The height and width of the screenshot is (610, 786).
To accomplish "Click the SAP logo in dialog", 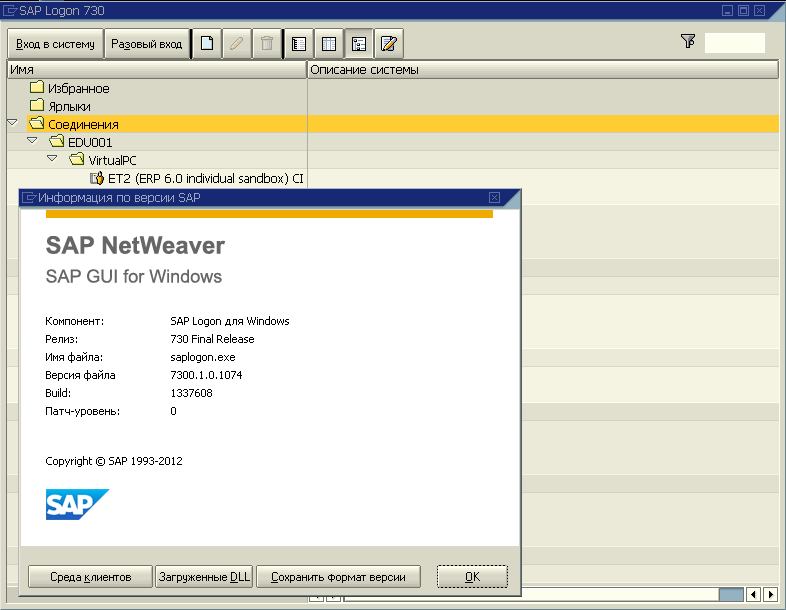I will pos(77,504).
